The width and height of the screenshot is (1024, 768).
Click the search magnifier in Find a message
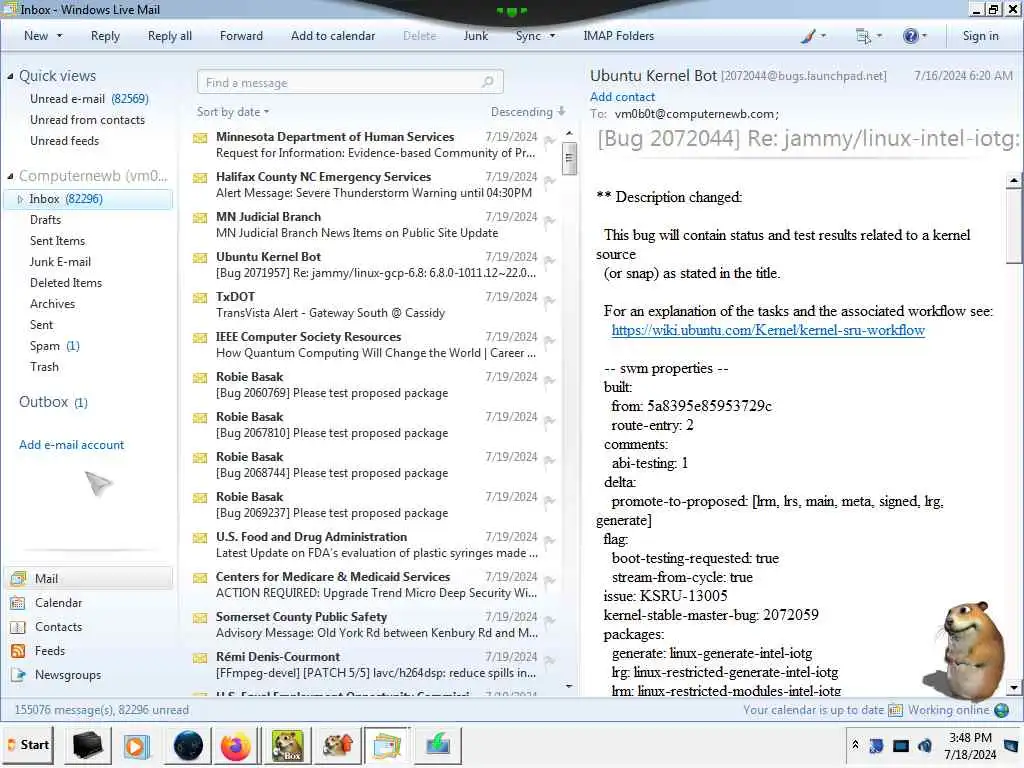coord(487,82)
